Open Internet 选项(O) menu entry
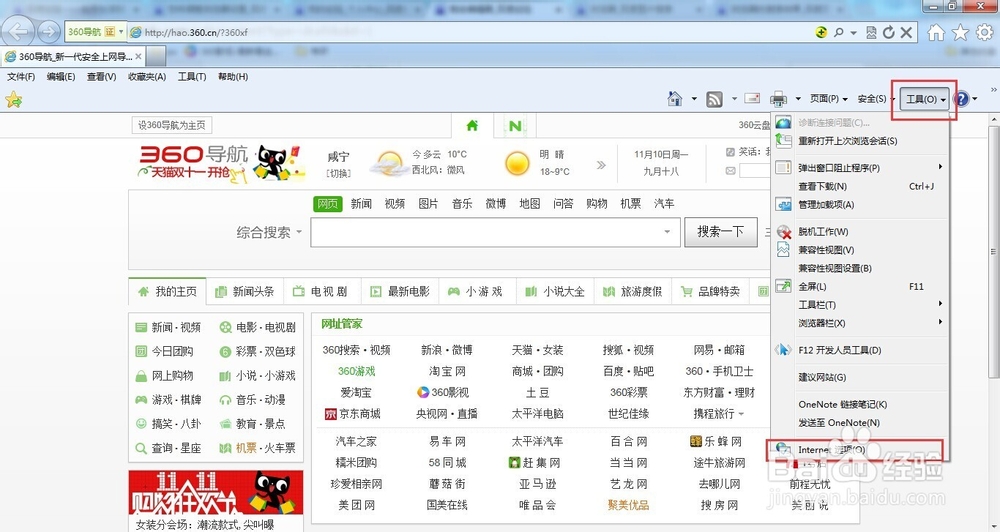Screen dimensions: 1000x532 point(860,450)
